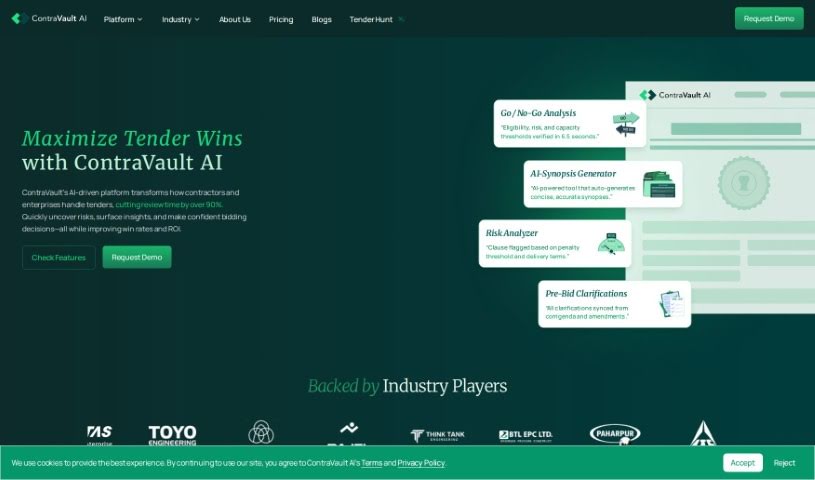
Task: Click the triangular logo at row end
Action: click(703, 434)
